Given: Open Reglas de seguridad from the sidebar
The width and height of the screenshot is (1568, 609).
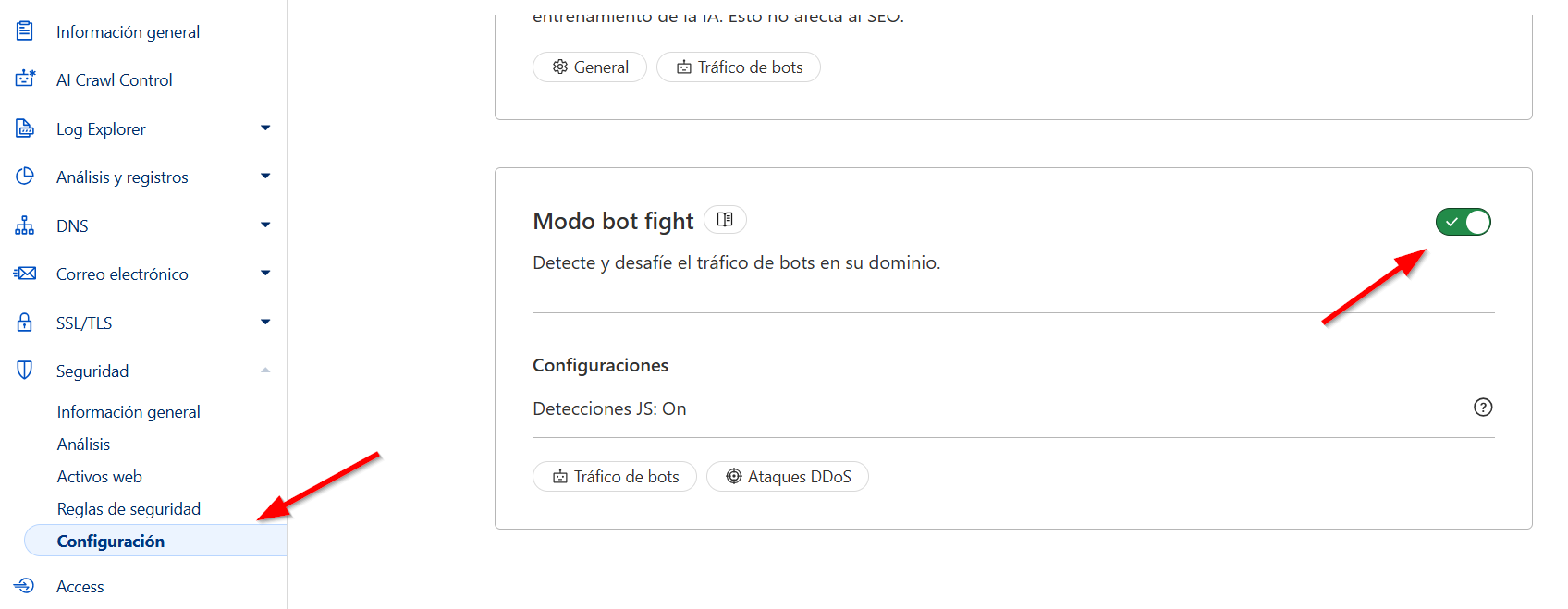Looking at the screenshot, I should pos(129,508).
